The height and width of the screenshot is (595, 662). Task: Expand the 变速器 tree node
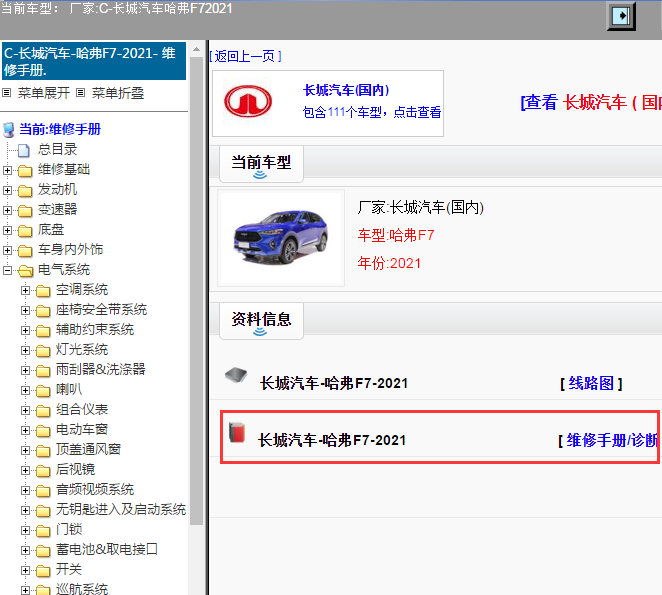point(7,210)
